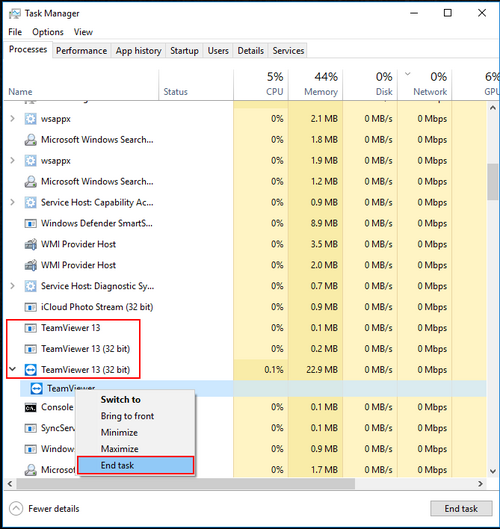Click the horizontal scrollbar thumb
This screenshot has height=529, width=500.
pyautogui.click(x=186, y=483)
